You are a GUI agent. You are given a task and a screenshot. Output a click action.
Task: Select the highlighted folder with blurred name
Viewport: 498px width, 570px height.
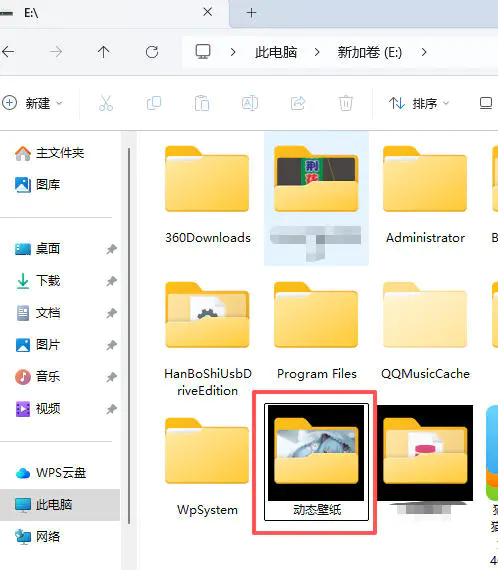coord(316,198)
